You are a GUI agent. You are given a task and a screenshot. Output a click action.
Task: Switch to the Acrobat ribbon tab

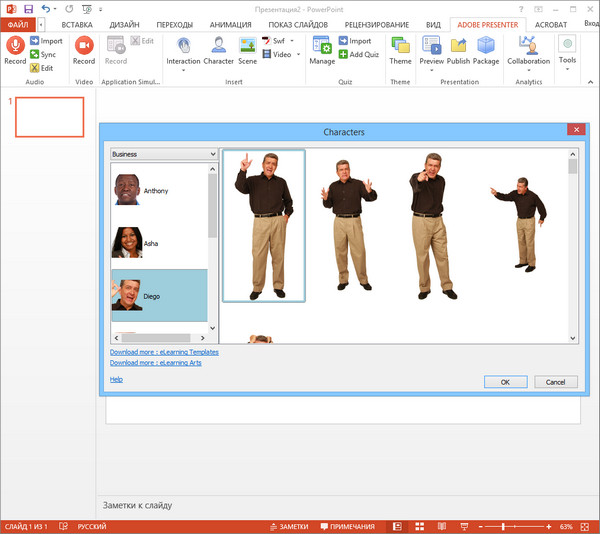[x=550, y=23]
